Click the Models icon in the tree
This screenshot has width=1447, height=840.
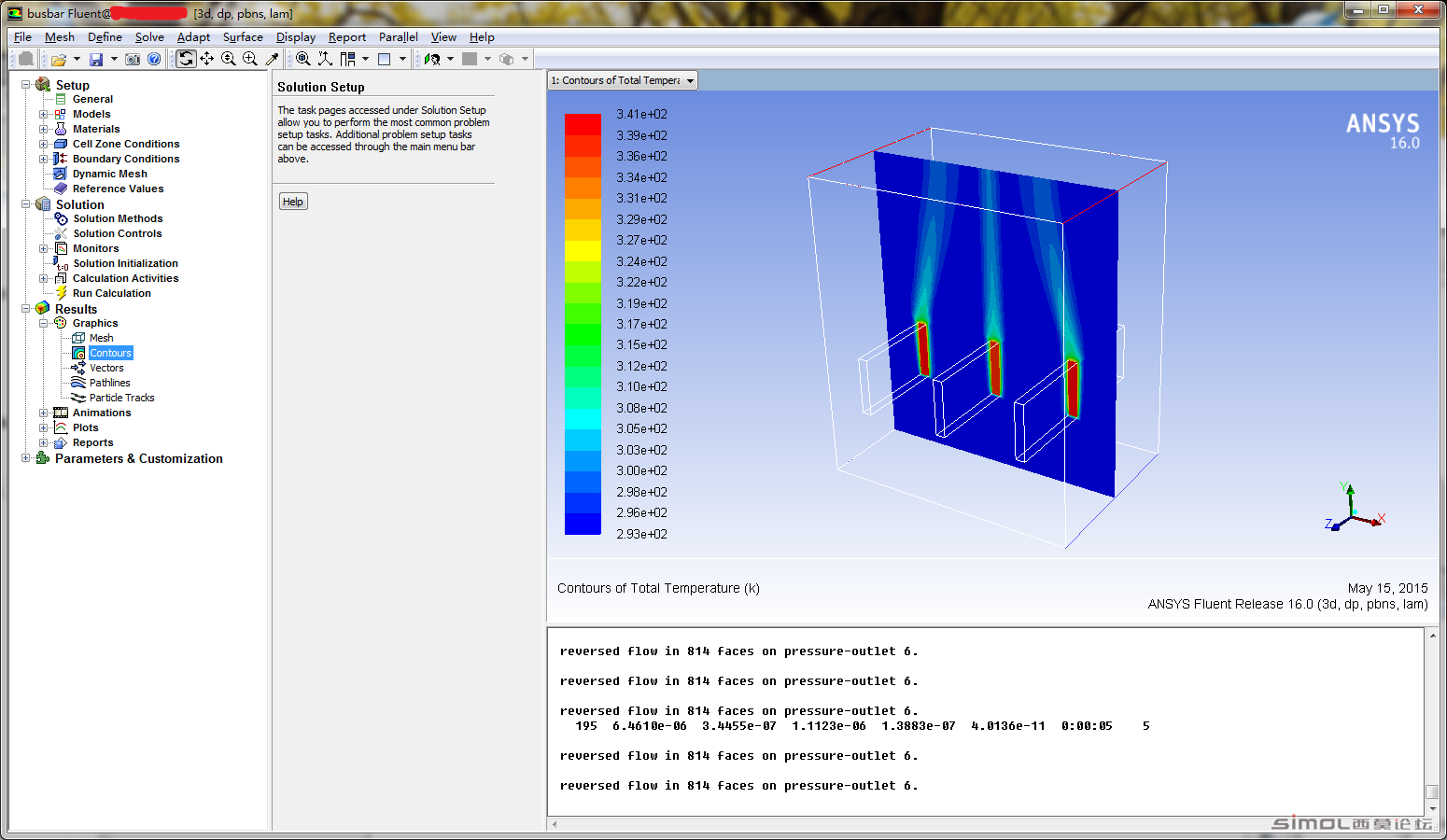[x=61, y=114]
